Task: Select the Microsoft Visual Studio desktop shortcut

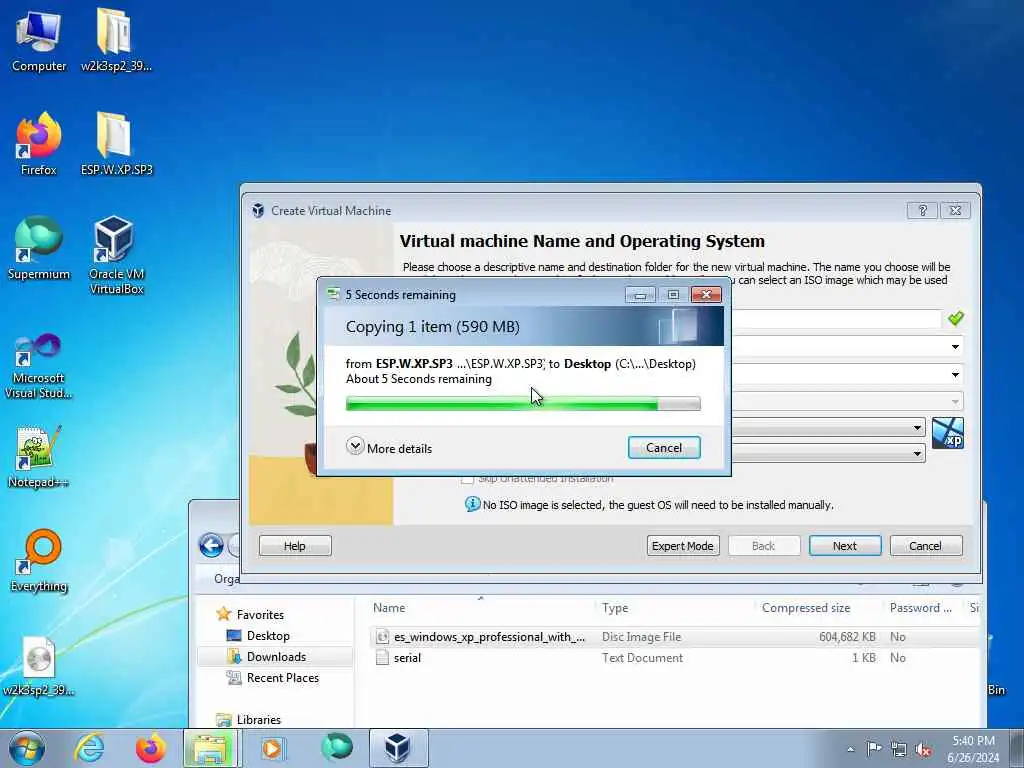Action: [x=39, y=366]
